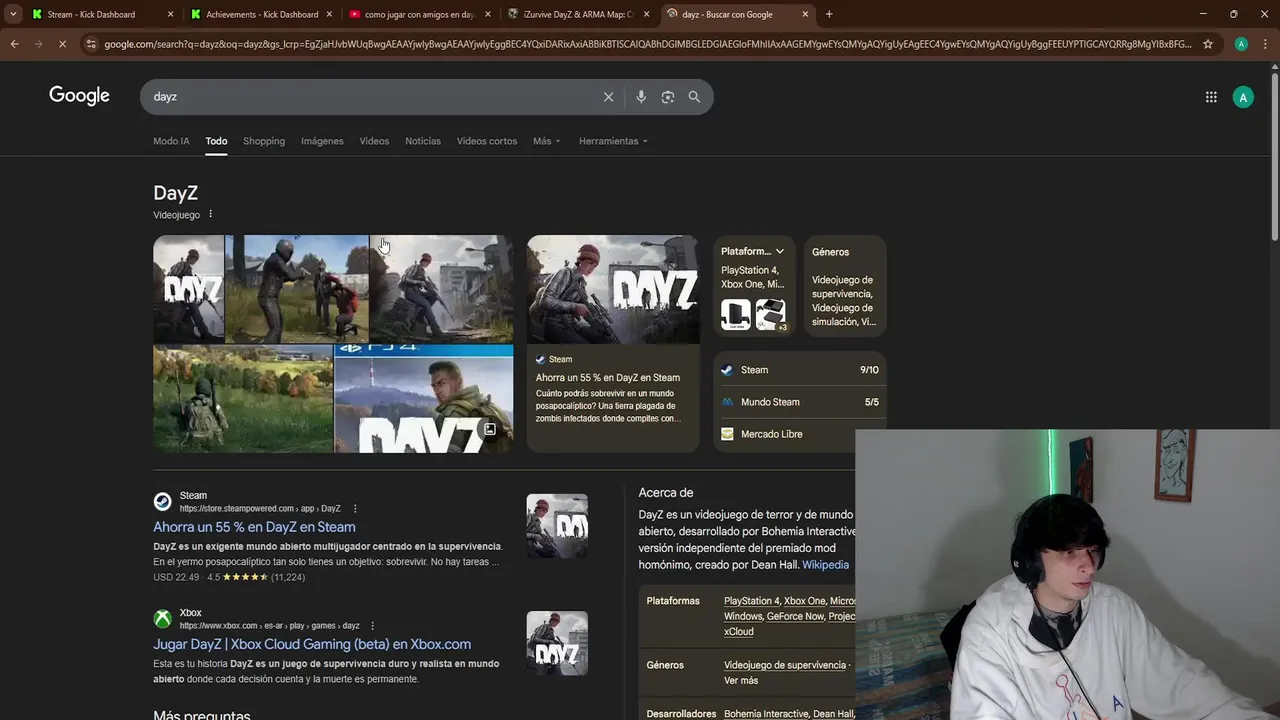Select the Modo IA search tab
This screenshot has height=720, width=1280.
[171, 141]
